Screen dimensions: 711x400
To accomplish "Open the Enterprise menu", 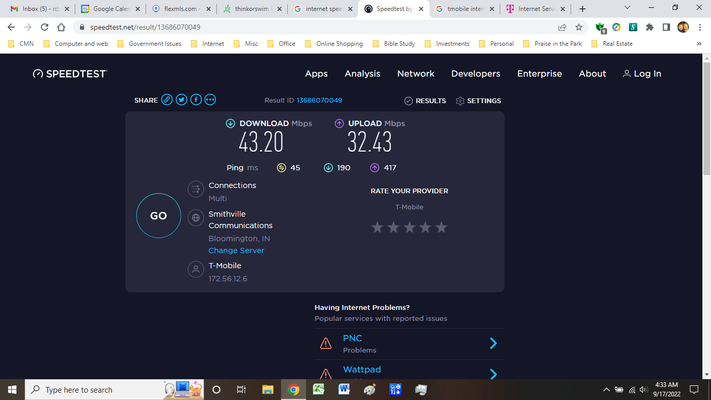I will (539, 73).
